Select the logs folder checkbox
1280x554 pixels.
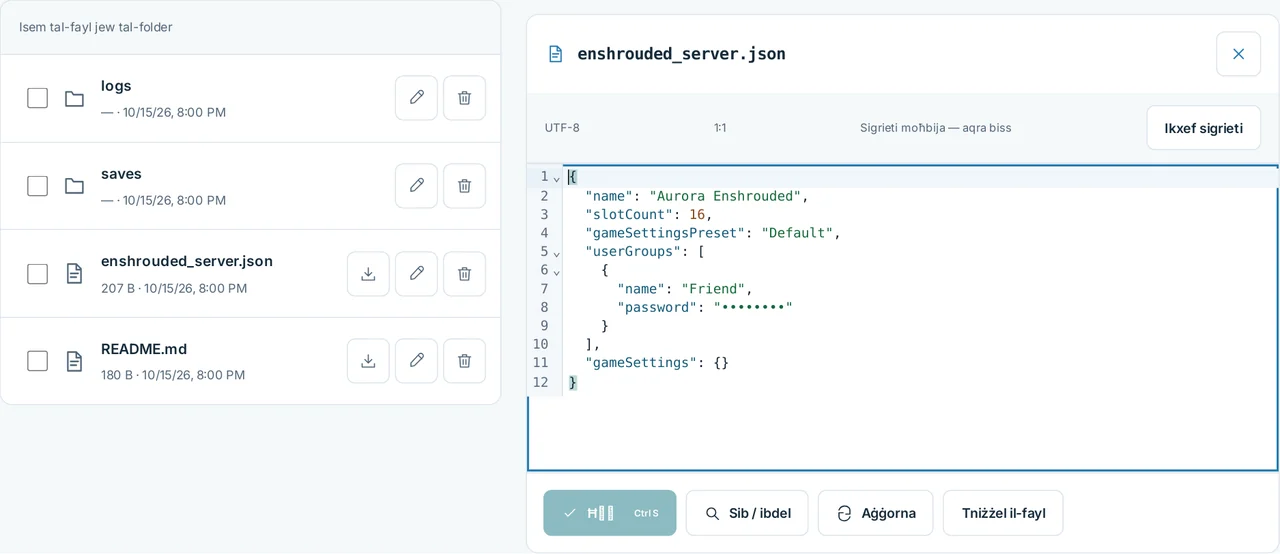click(37, 98)
